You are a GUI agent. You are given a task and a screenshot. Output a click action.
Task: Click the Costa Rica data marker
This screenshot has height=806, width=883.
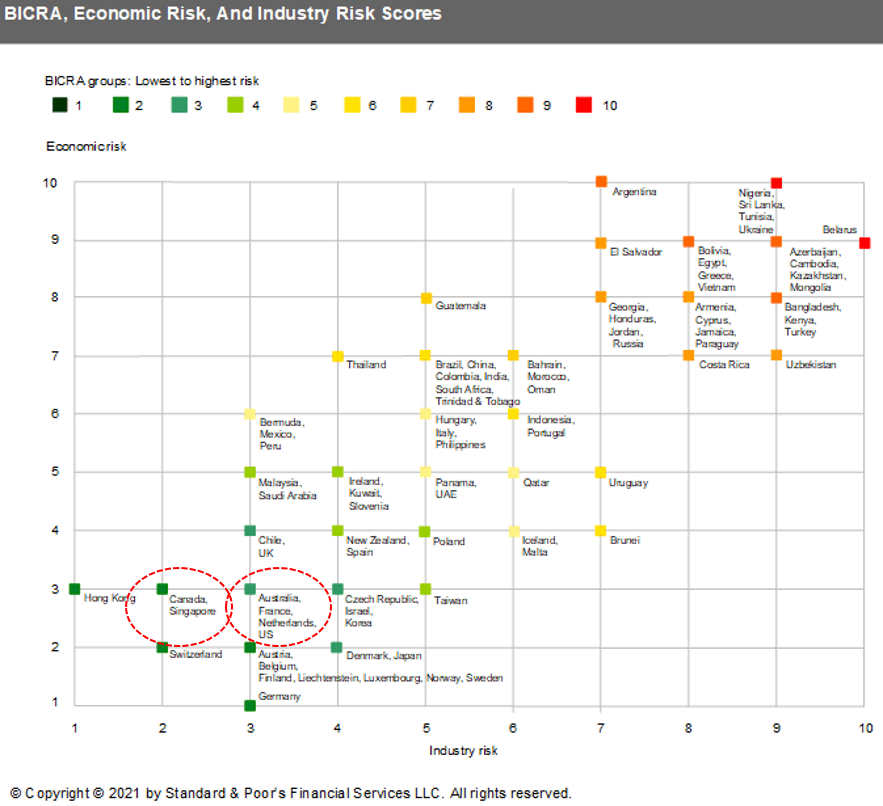click(688, 355)
